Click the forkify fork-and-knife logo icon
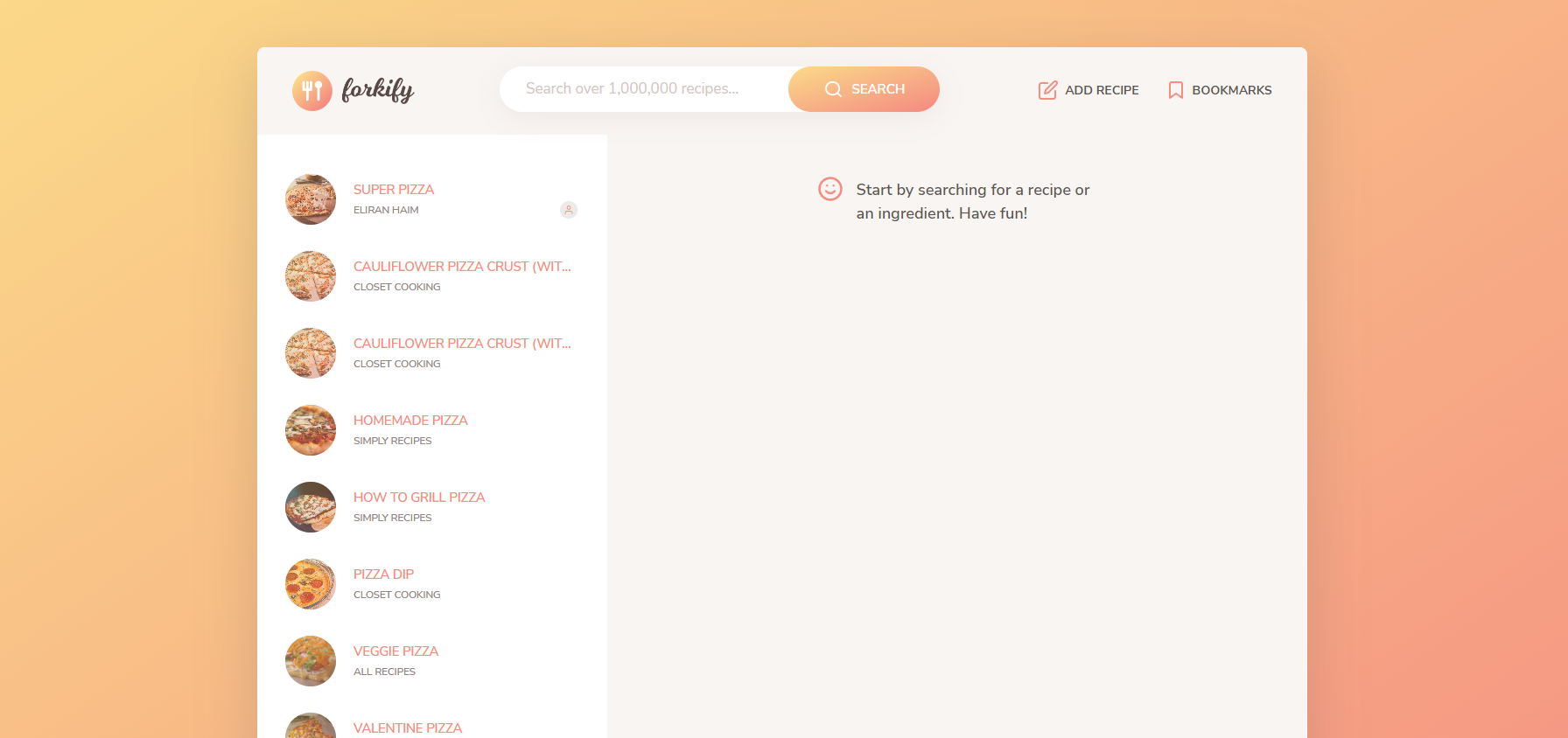 [x=311, y=90]
